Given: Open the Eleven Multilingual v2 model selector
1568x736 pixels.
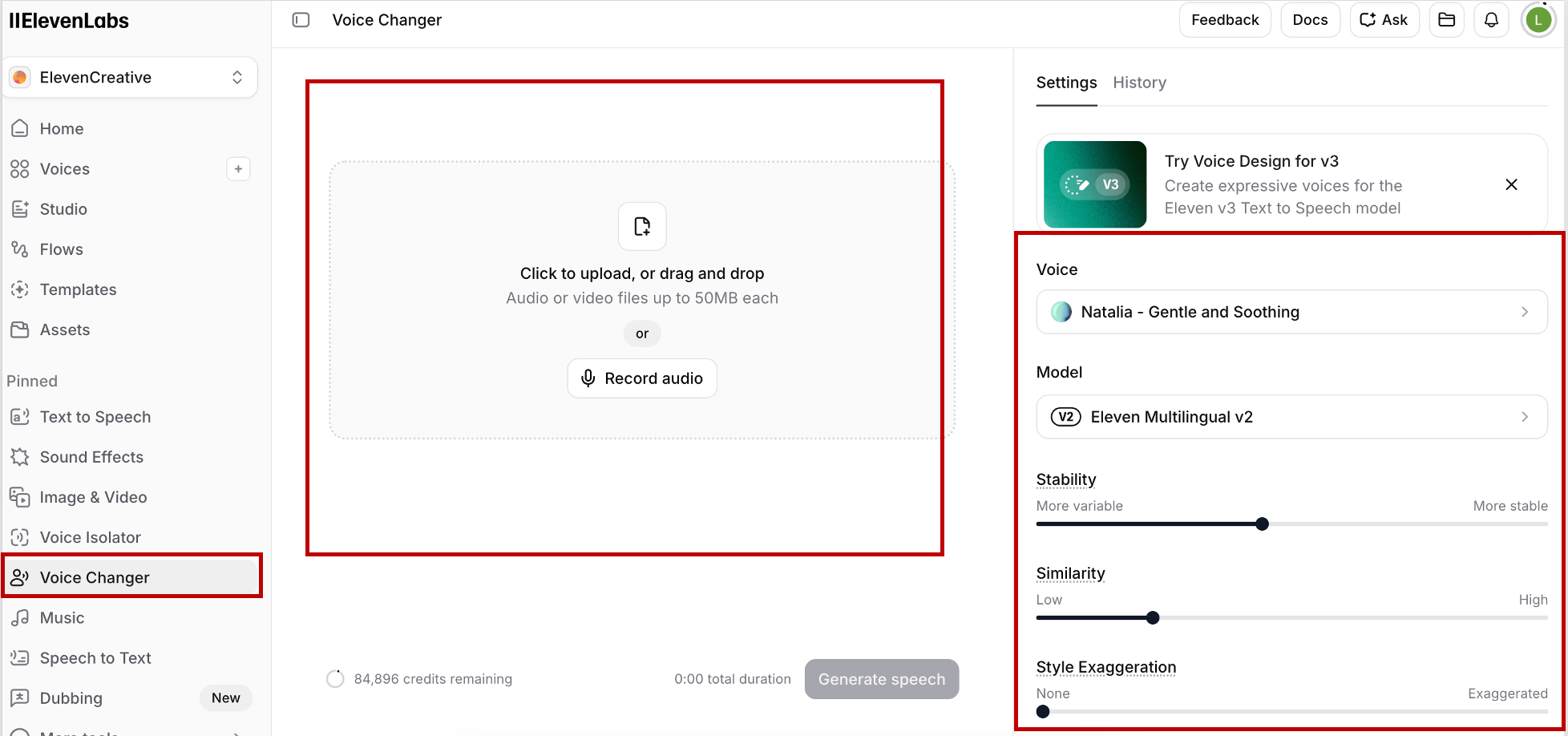Looking at the screenshot, I should click(1291, 417).
